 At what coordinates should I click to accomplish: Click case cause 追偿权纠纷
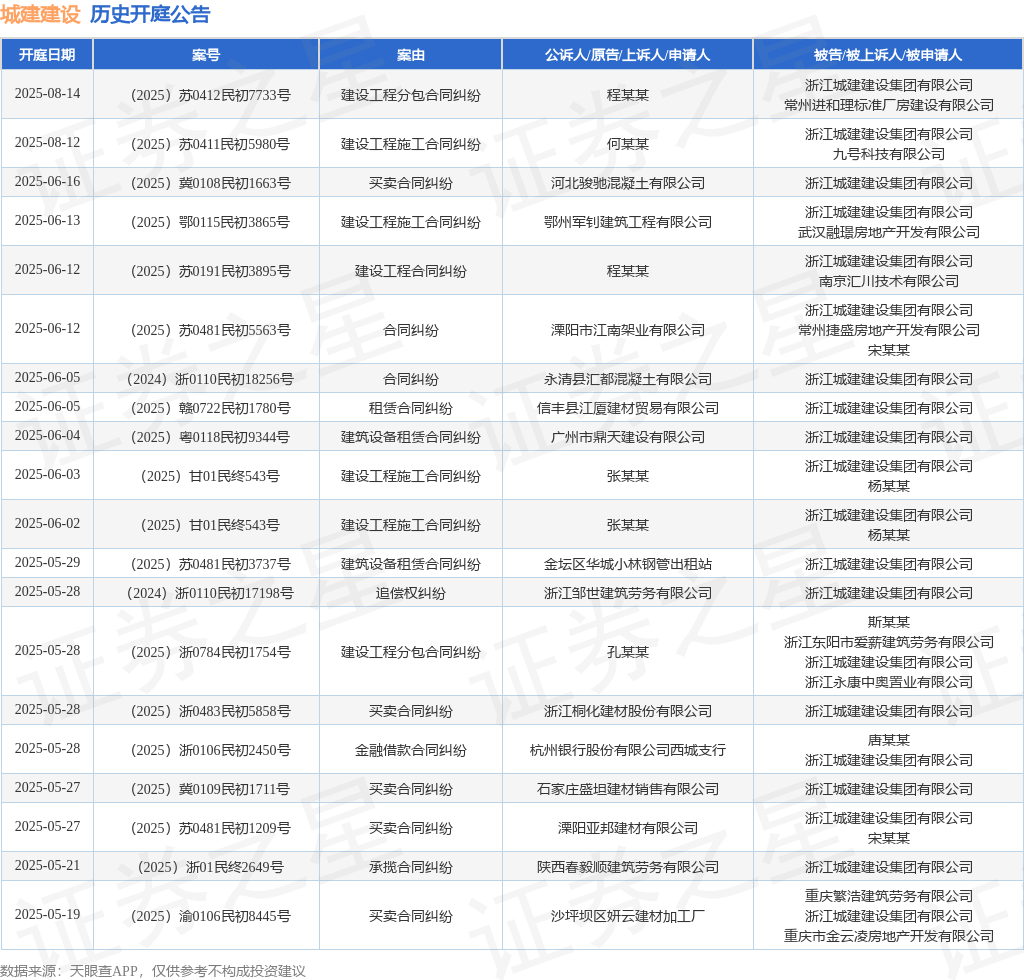point(411,593)
